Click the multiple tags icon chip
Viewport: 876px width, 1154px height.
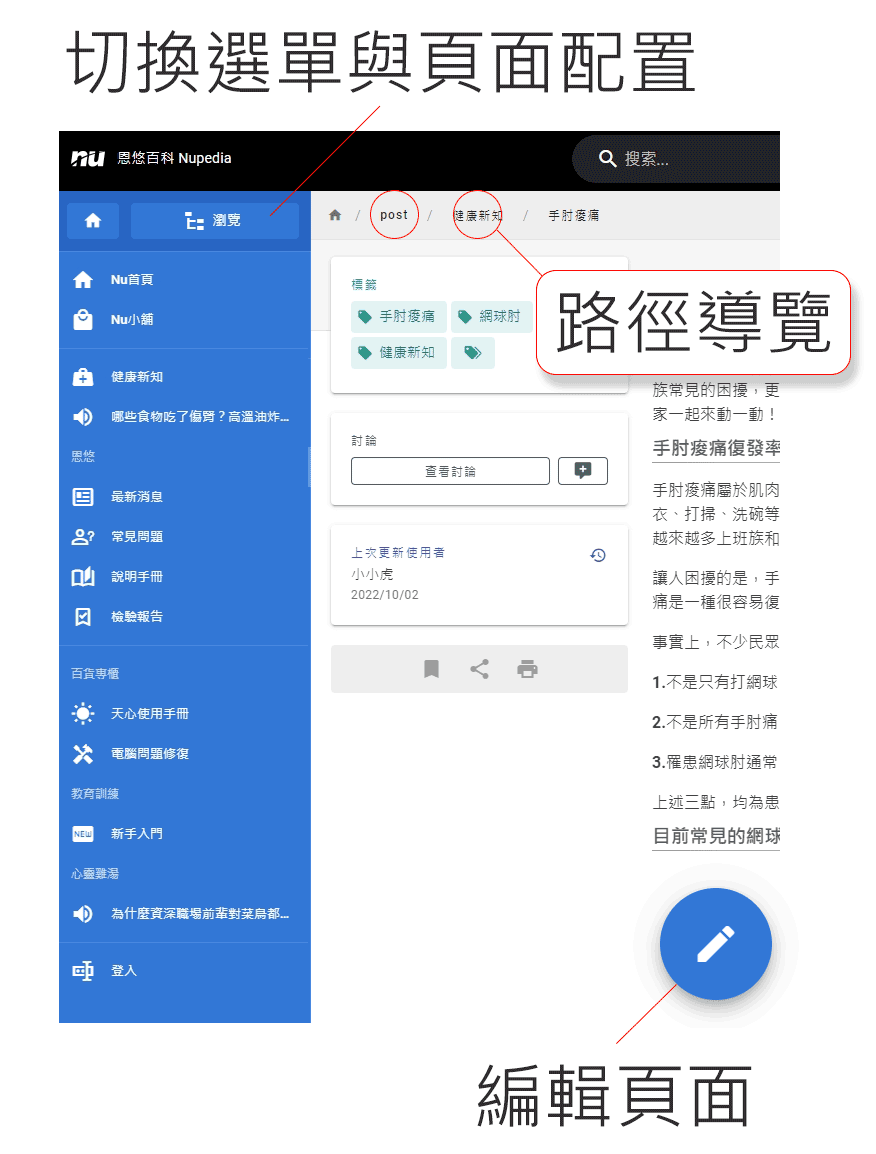point(473,352)
